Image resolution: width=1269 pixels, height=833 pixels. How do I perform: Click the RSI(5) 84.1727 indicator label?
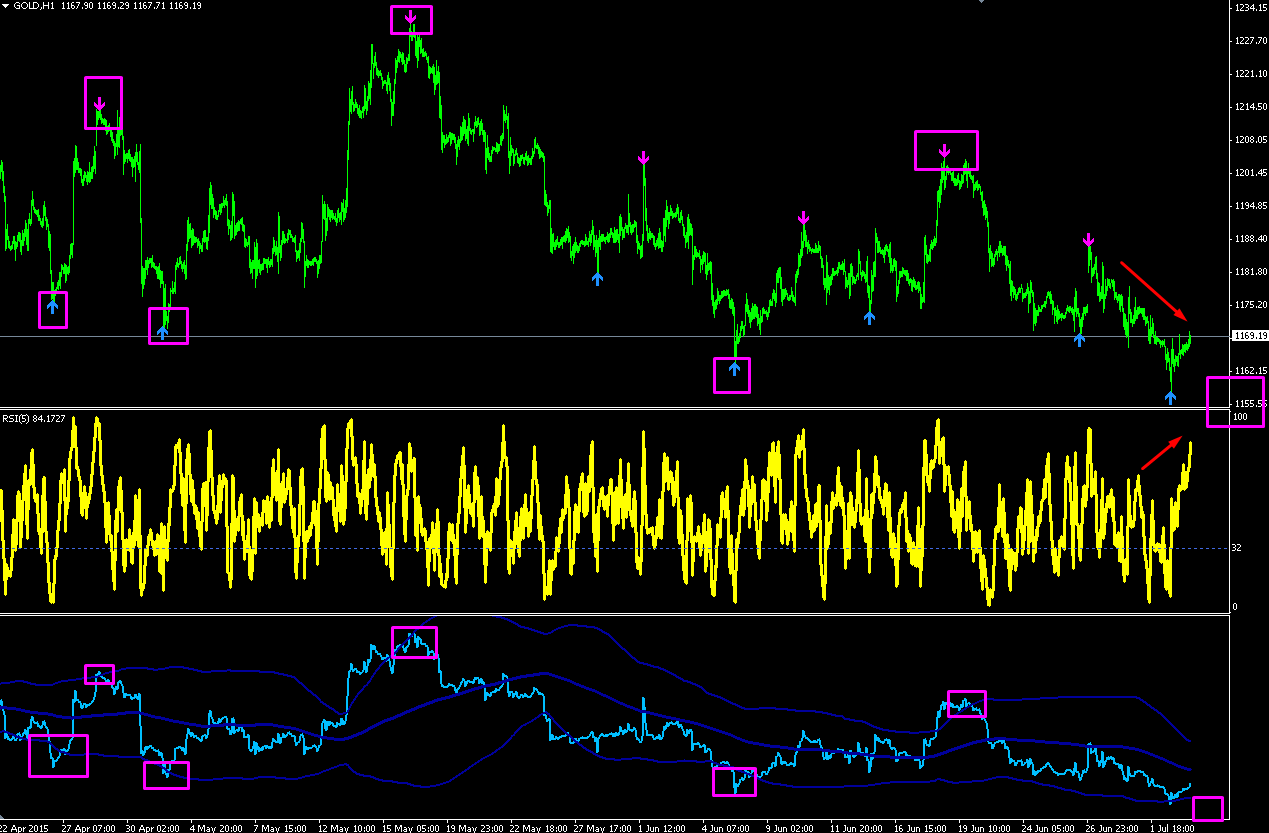(x=34, y=418)
